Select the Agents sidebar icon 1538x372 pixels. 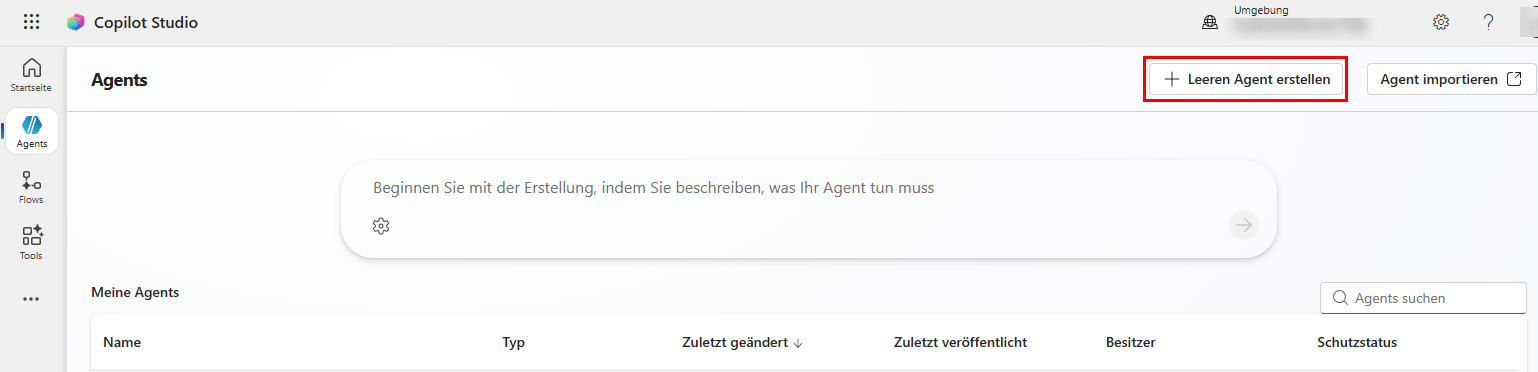point(32,131)
